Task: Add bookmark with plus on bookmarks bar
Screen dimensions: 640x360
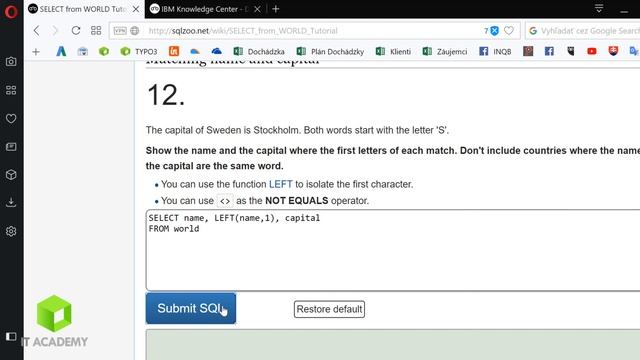Action: [36, 51]
